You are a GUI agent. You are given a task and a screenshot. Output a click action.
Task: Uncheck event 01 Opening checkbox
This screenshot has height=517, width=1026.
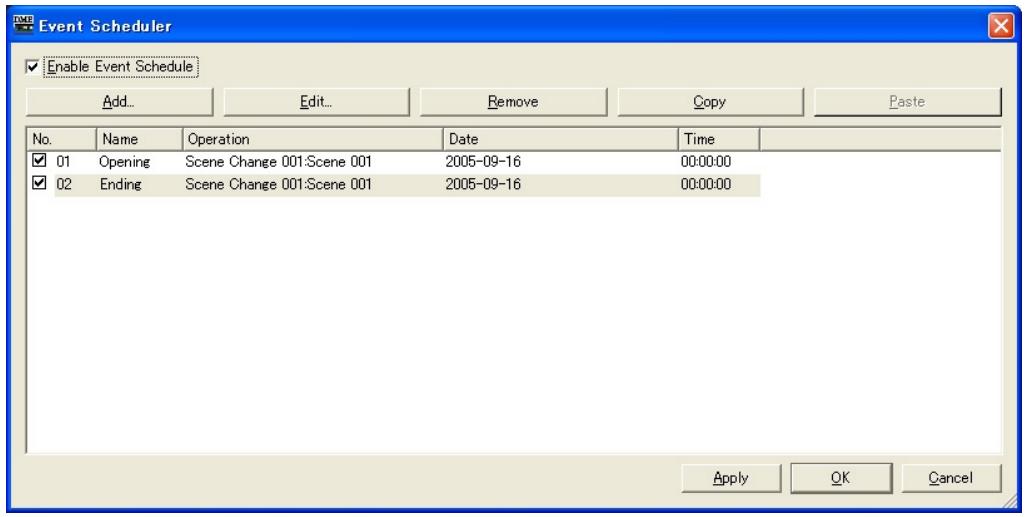tap(39, 161)
